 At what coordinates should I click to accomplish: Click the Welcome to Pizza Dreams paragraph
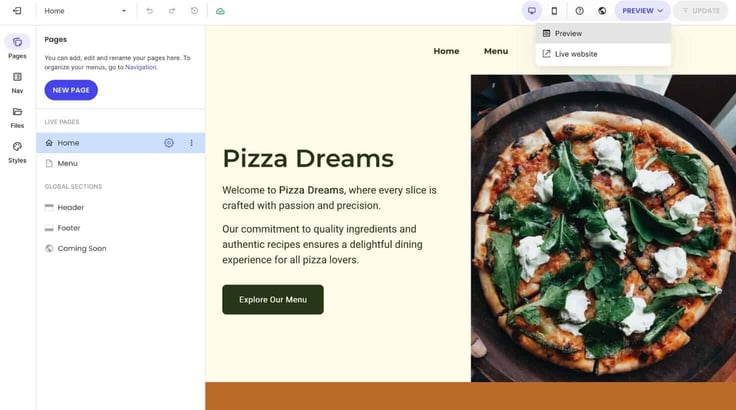pos(330,198)
